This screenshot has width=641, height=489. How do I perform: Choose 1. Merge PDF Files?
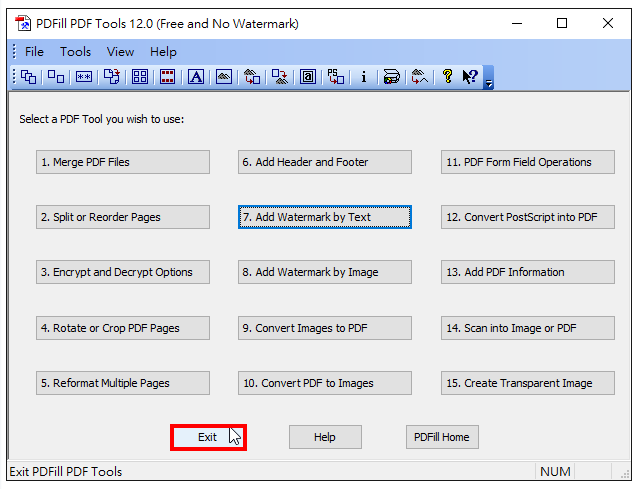tap(123, 162)
